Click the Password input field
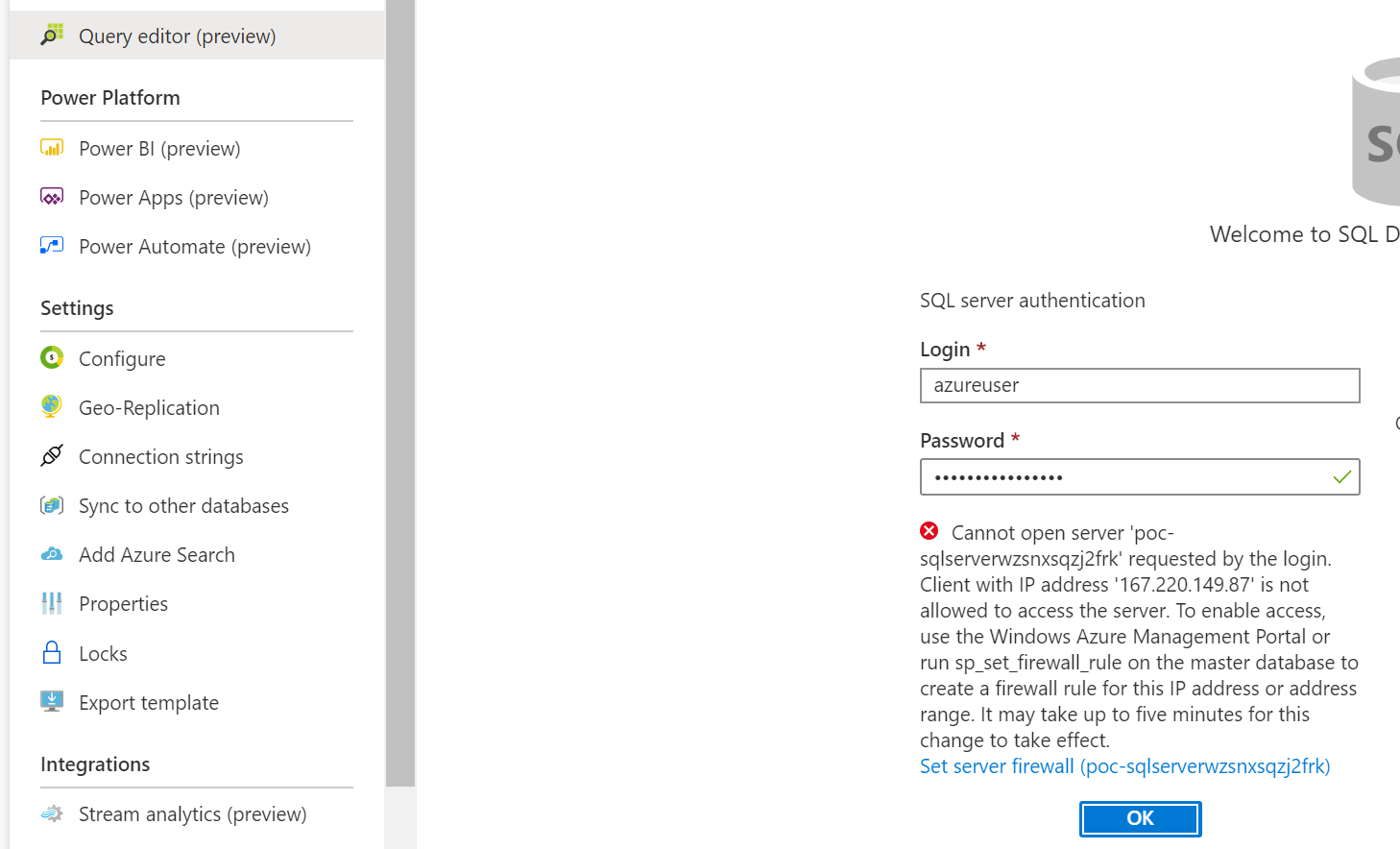 click(1140, 476)
